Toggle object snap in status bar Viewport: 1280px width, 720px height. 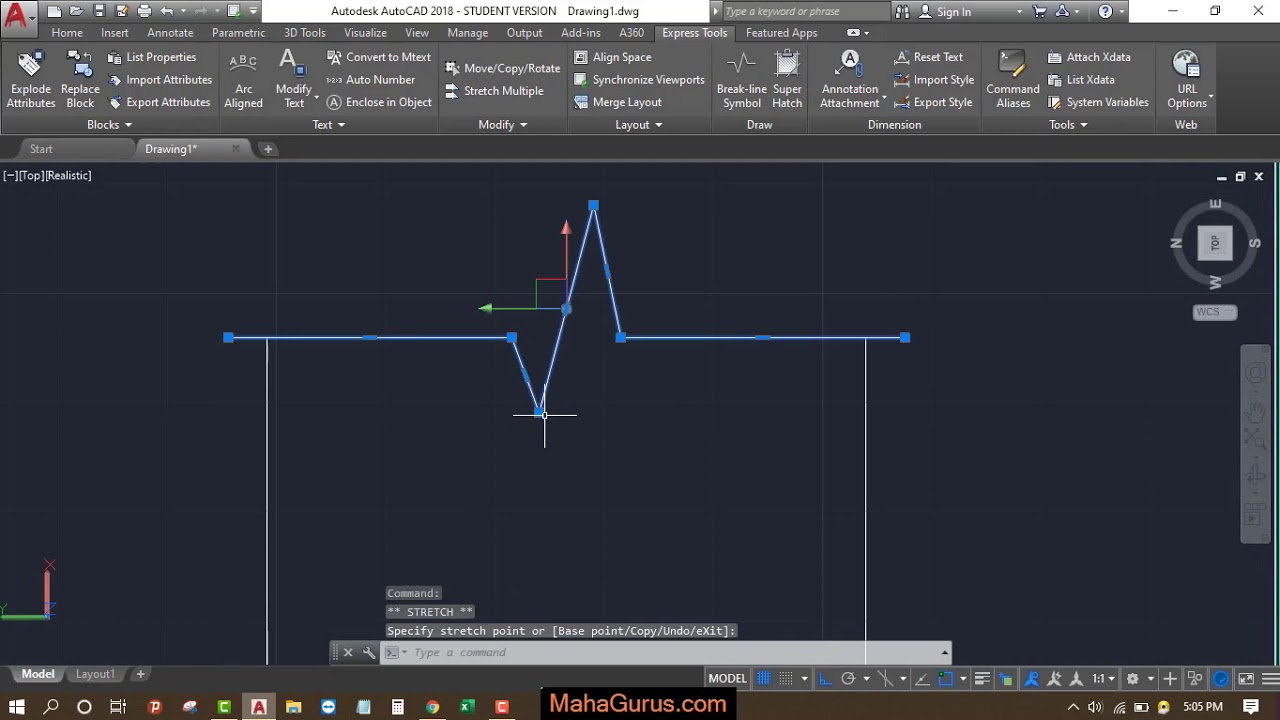[946, 679]
